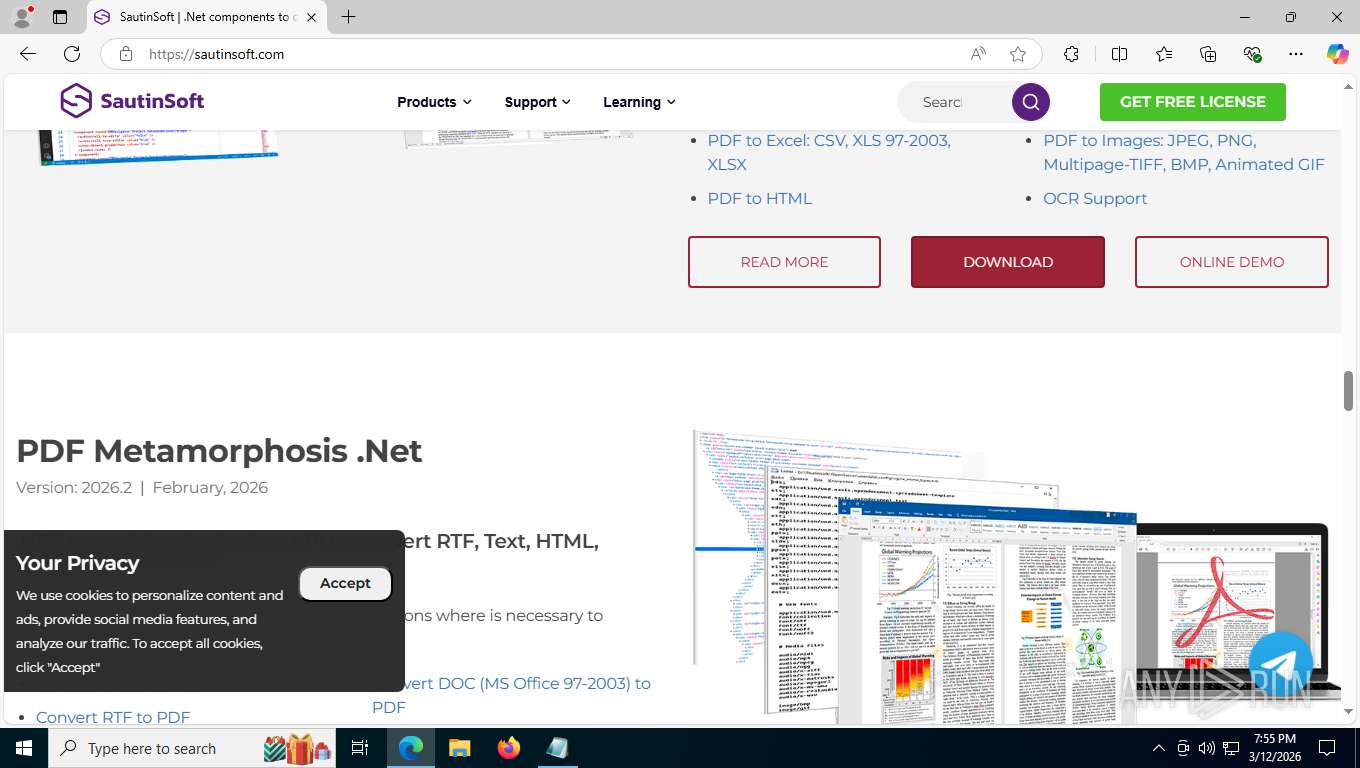This screenshot has width=1360, height=768.
Task: Open browser Extensions icon
Action: click(1072, 54)
